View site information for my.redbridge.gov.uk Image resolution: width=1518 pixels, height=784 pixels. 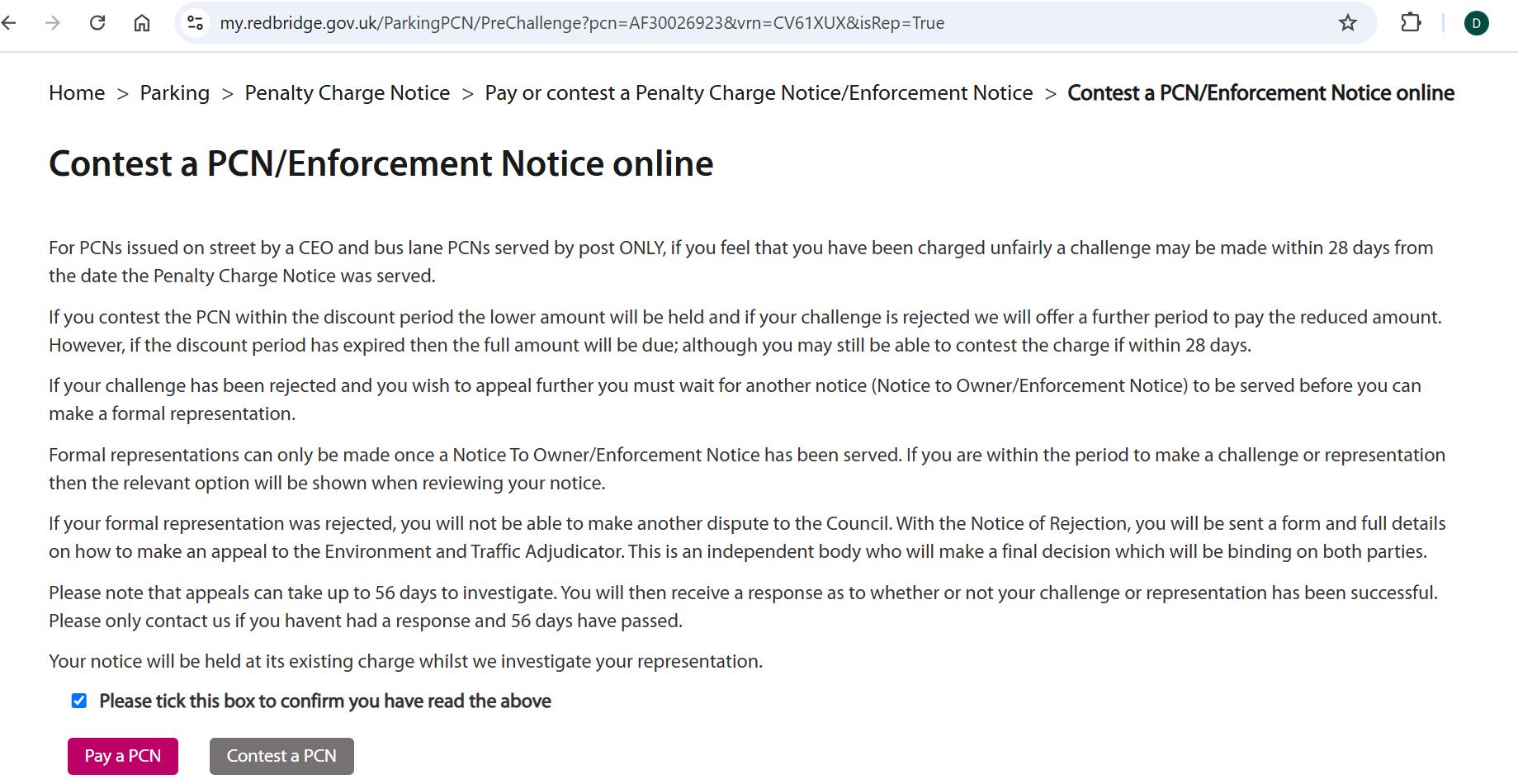pyautogui.click(x=196, y=23)
